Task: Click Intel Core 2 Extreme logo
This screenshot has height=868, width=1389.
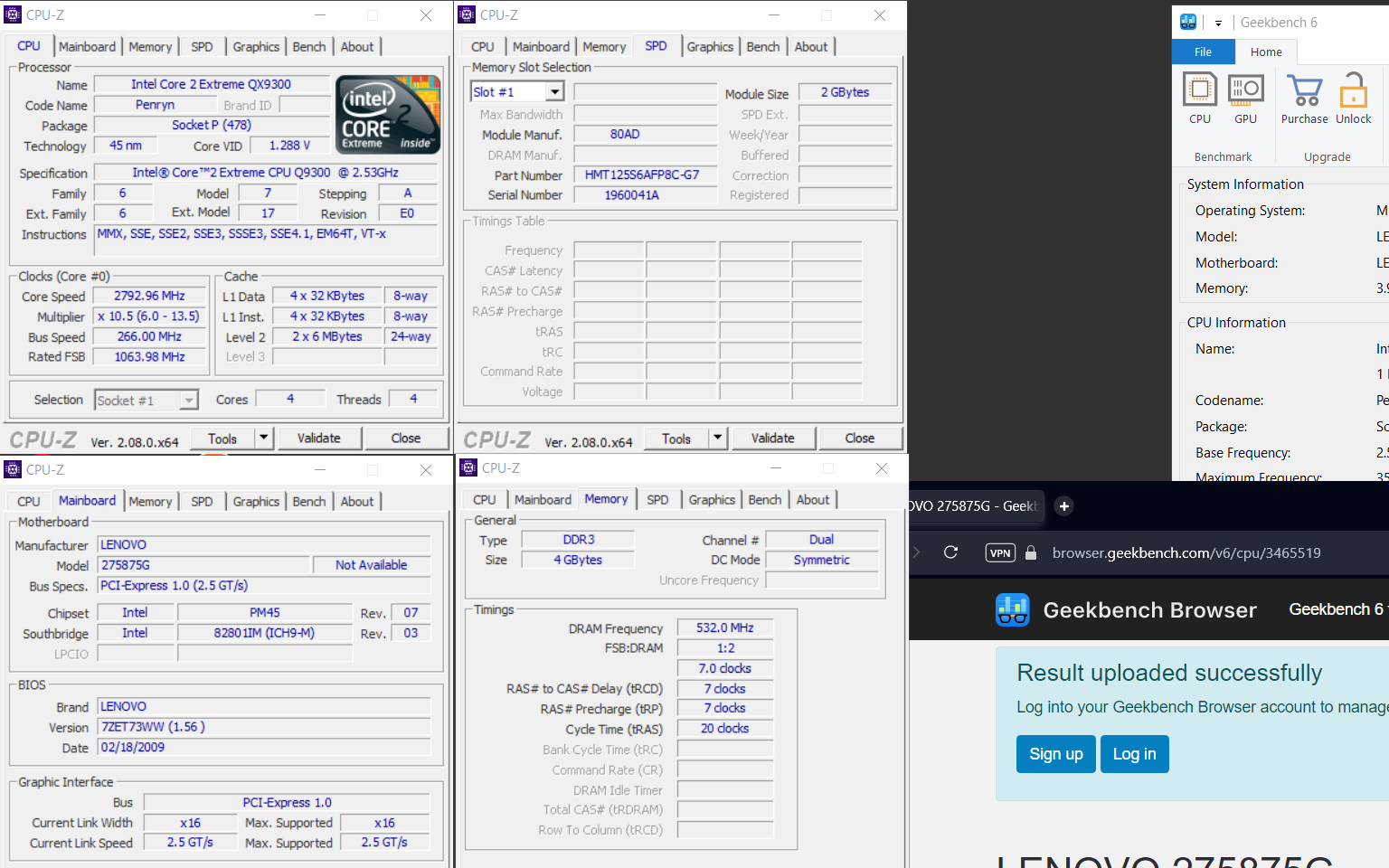Action: (x=388, y=114)
